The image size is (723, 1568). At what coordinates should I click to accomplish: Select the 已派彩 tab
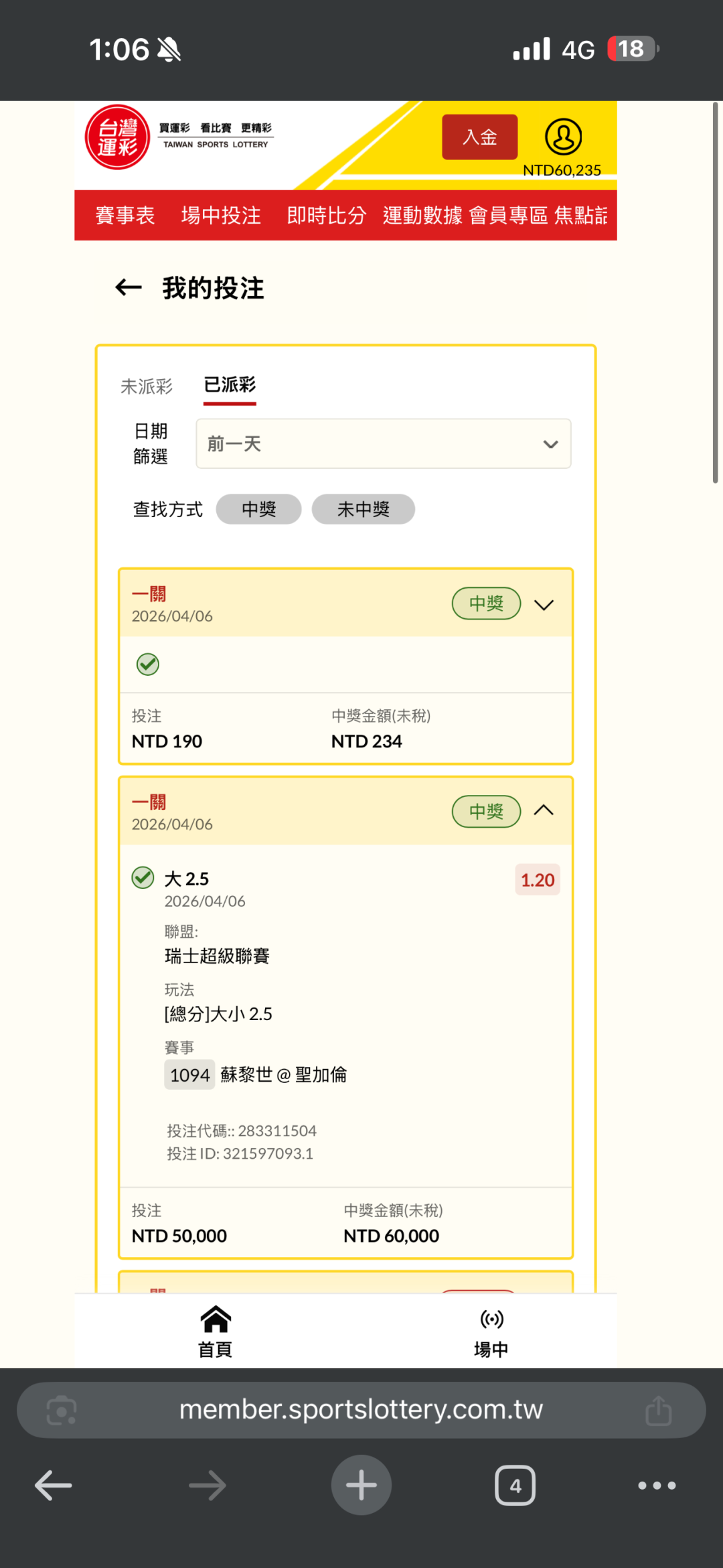(230, 385)
